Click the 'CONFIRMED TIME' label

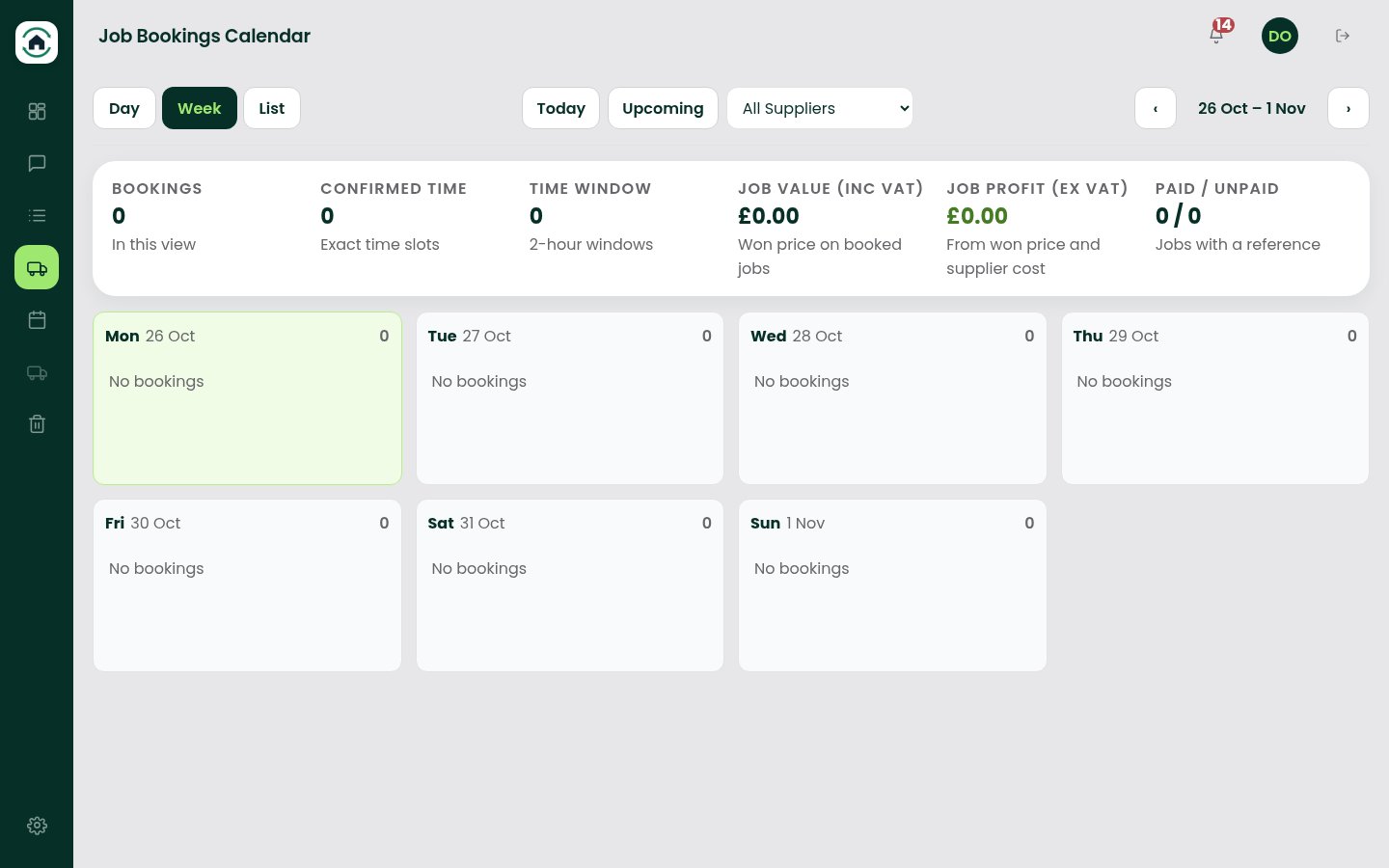(394, 188)
